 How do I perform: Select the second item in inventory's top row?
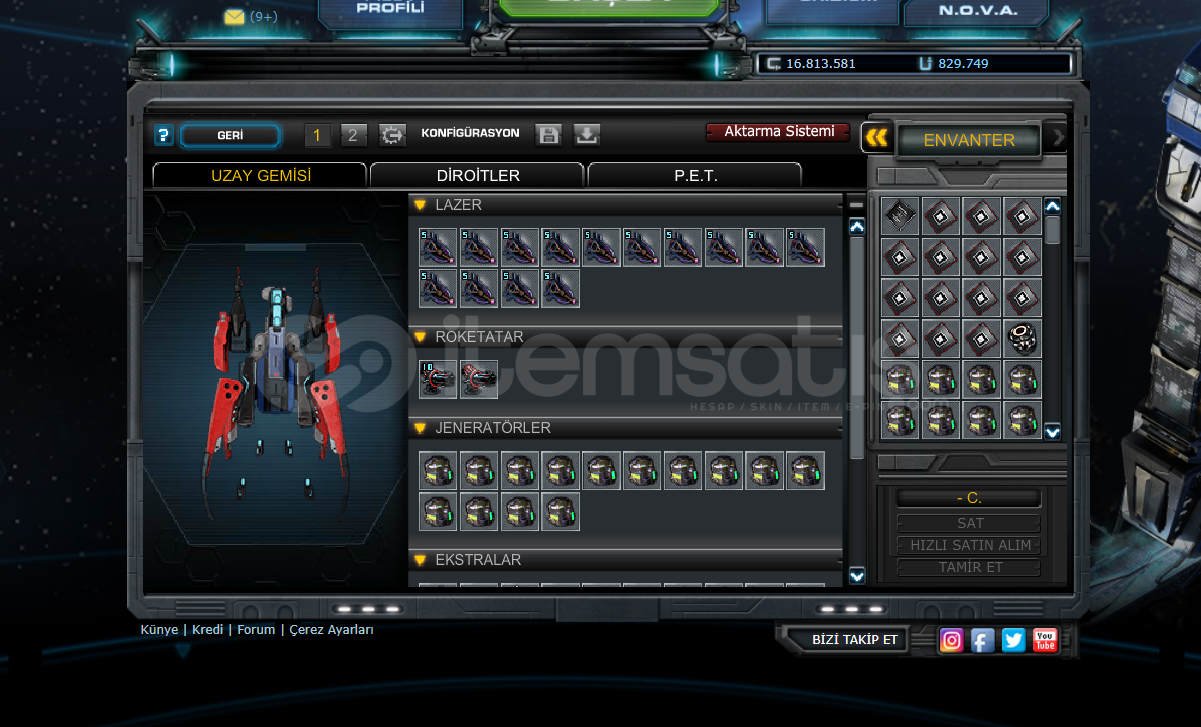click(x=941, y=216)
